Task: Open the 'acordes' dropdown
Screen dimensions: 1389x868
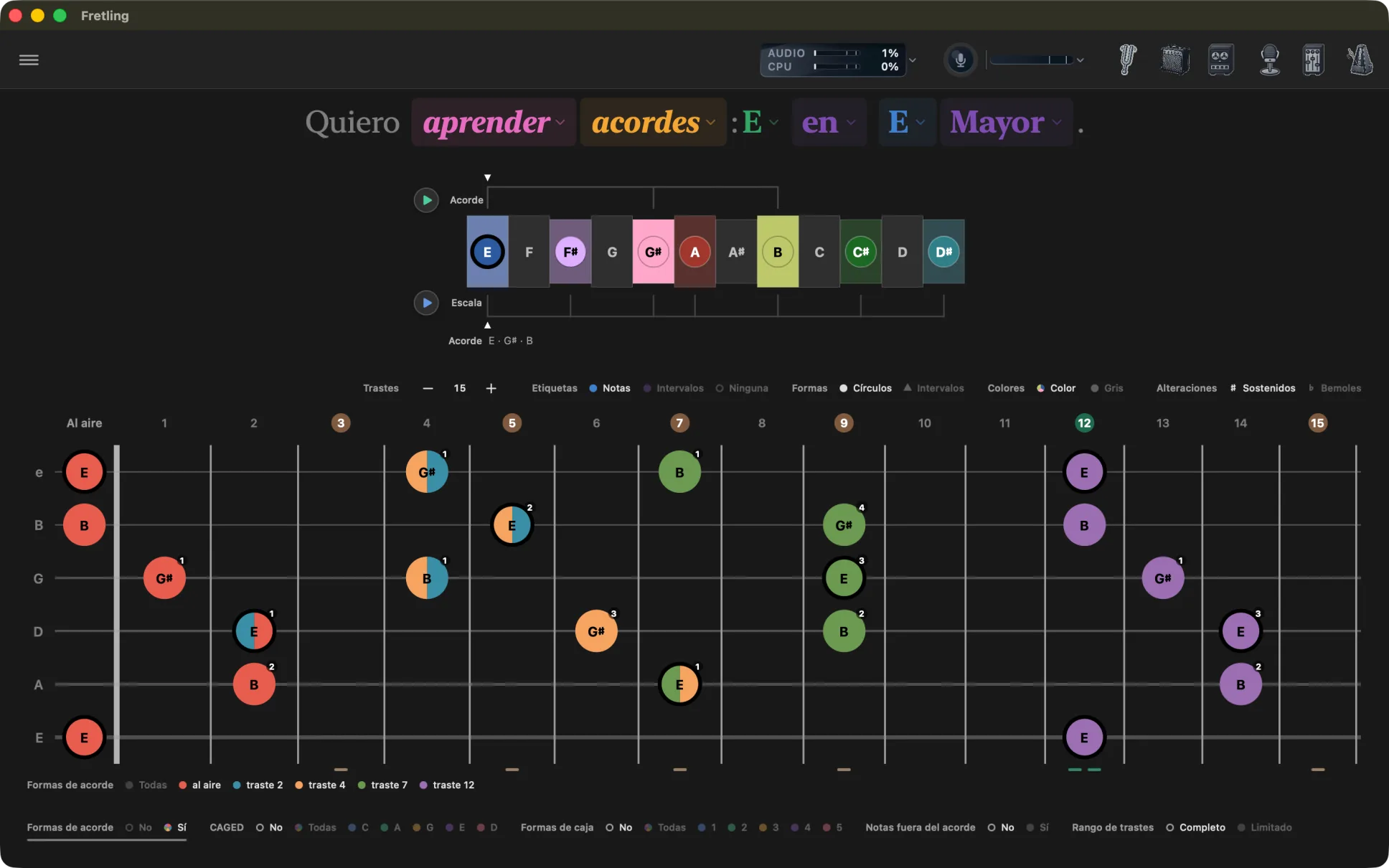Action: (x=653, y=123)
